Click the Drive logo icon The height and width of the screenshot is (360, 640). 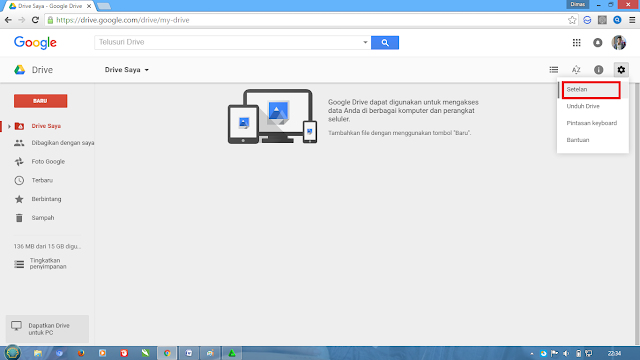point(20,70)
